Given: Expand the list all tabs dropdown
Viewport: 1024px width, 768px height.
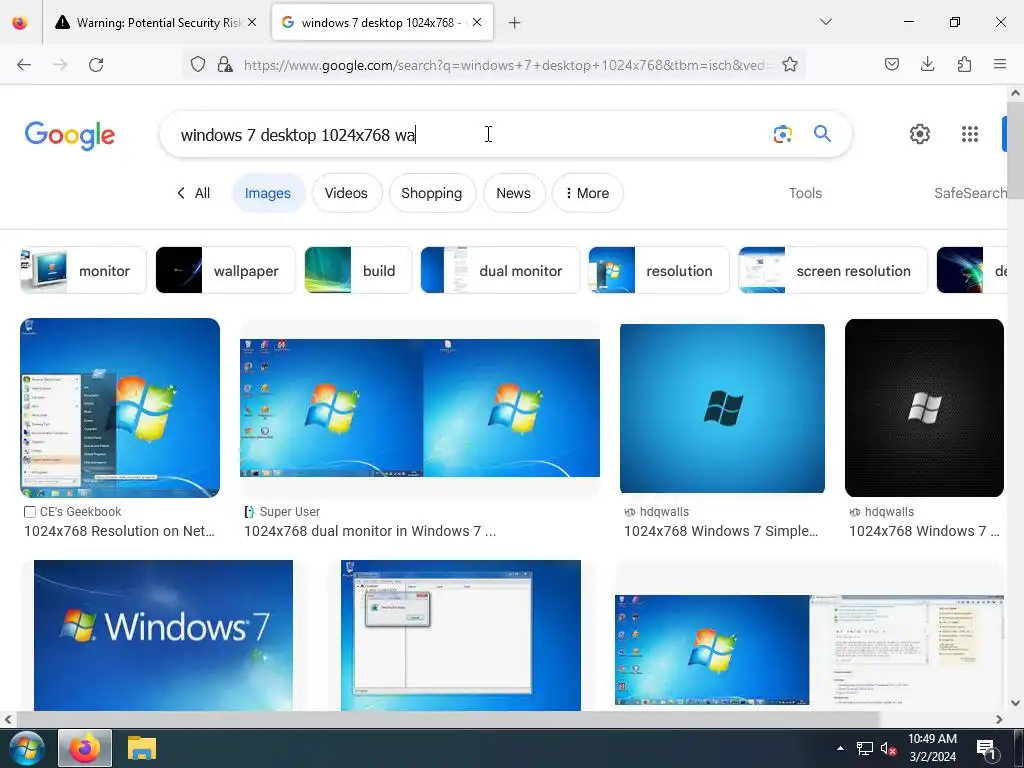Looking at the screenshot, I should point(825,22).
